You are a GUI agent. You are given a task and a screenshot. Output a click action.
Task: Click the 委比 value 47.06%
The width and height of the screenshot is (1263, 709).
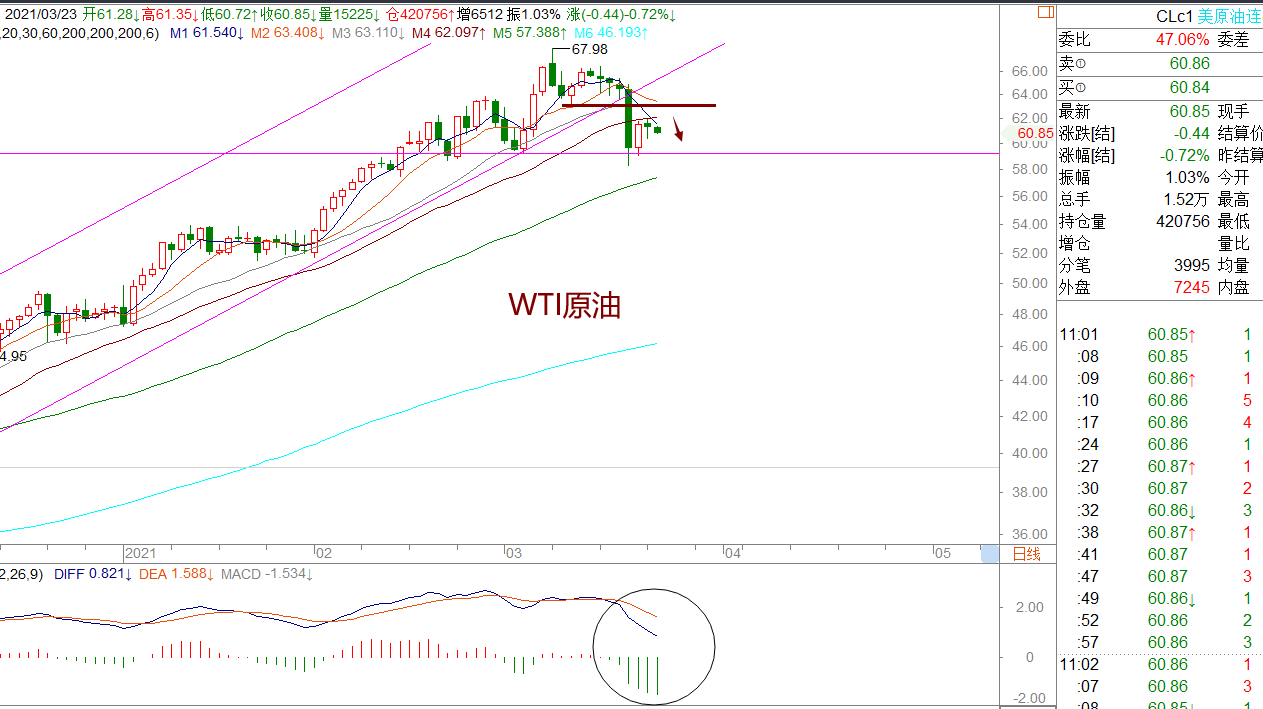coord(1182,40)
